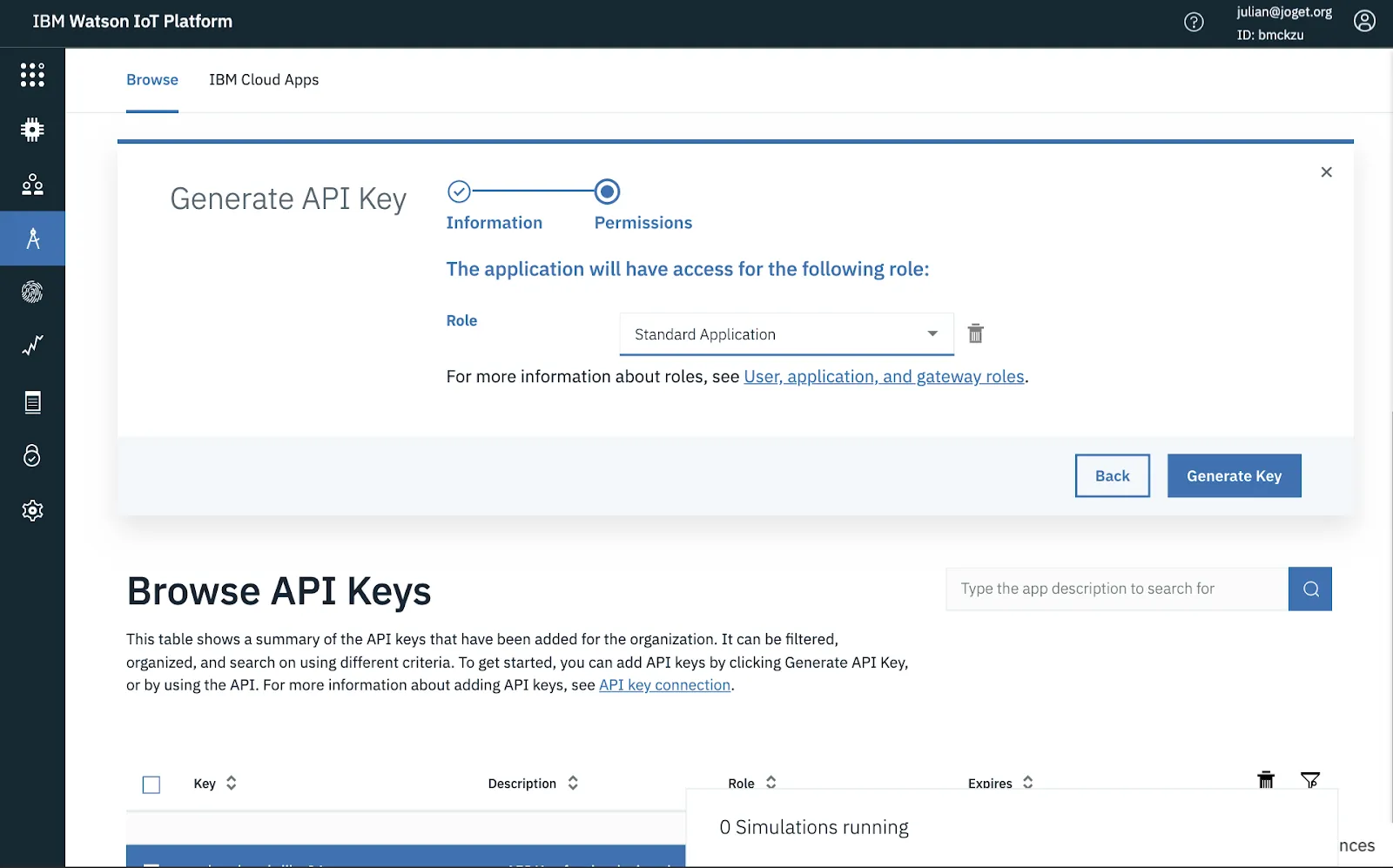The width and height of the screenshot is (1393, 868).
Task: Switch to IBM Cloud Apps tab
Action: point(264,80)
